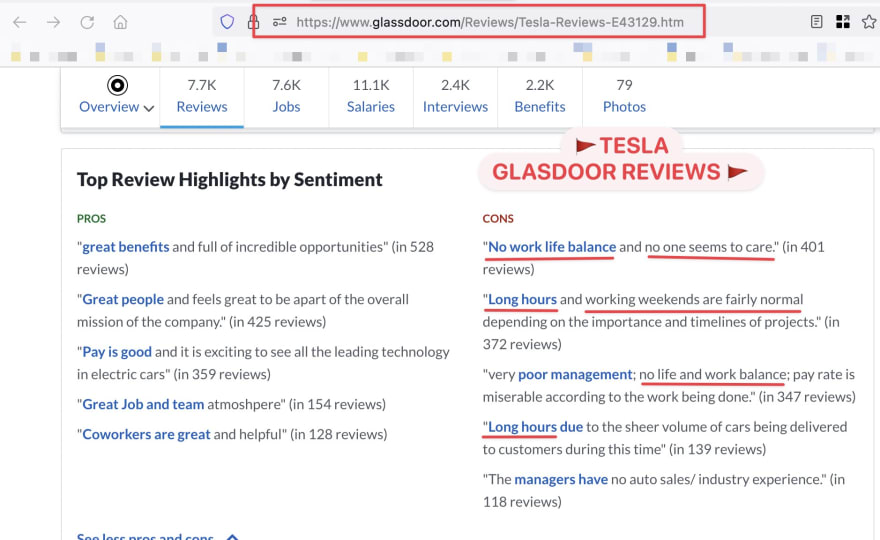Go back with the browser back arrow

[20, 22]
